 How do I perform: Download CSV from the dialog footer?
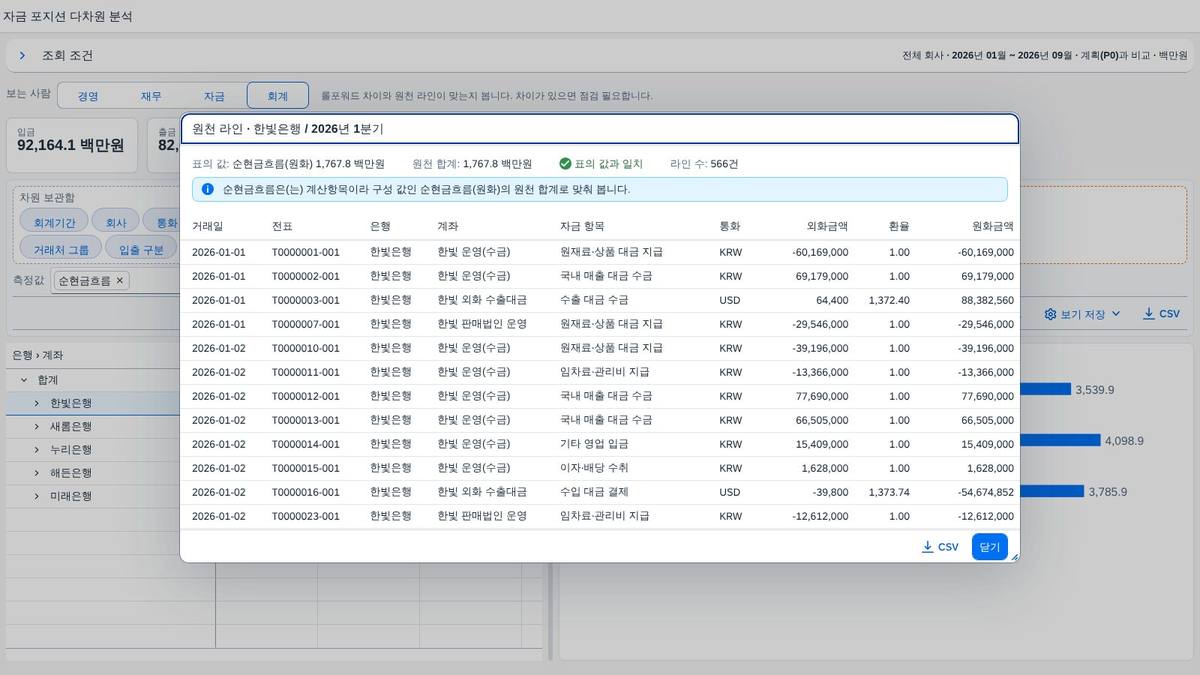click(x=940, y=547)
